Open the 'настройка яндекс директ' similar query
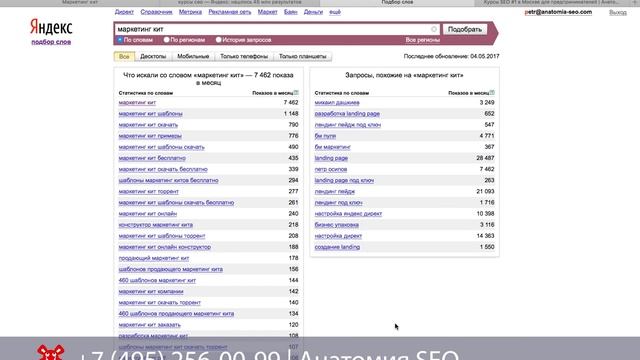The width and height of the screenshot is (640, 360). (348, 214)
